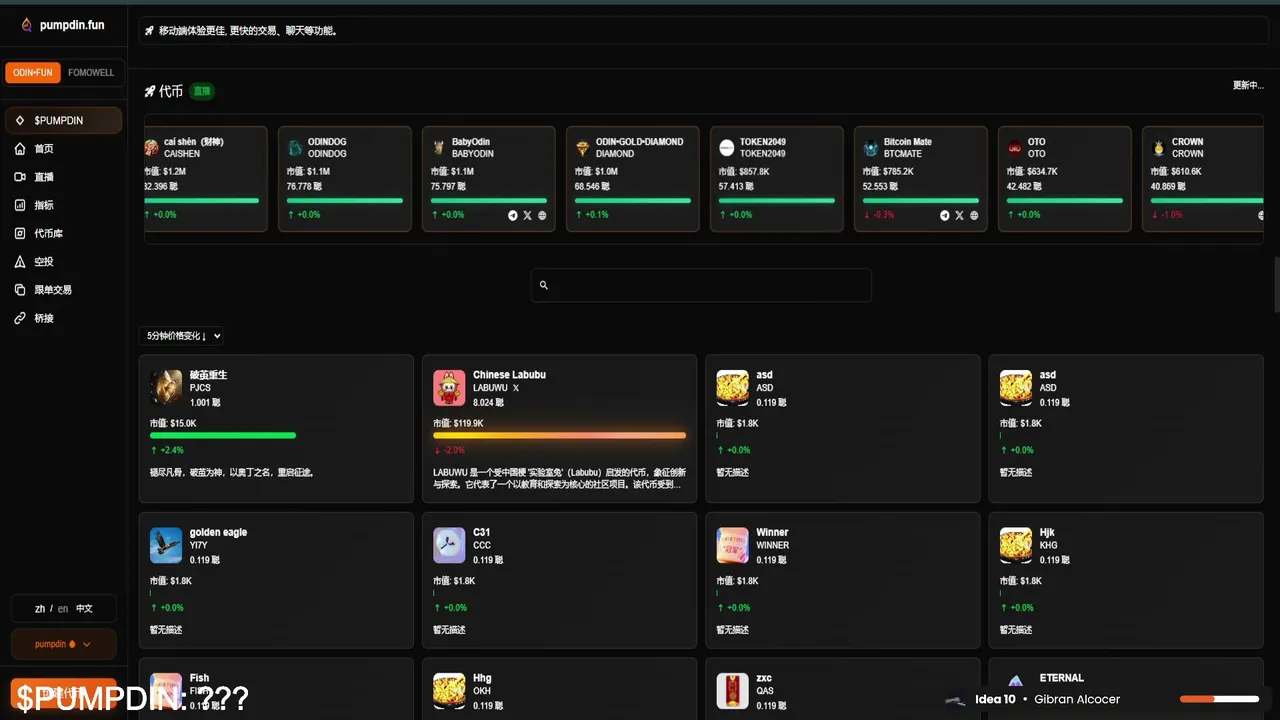Click the Hhg token thumbnail
Screen dimensions: 1280x720
[x=449, y=691]
